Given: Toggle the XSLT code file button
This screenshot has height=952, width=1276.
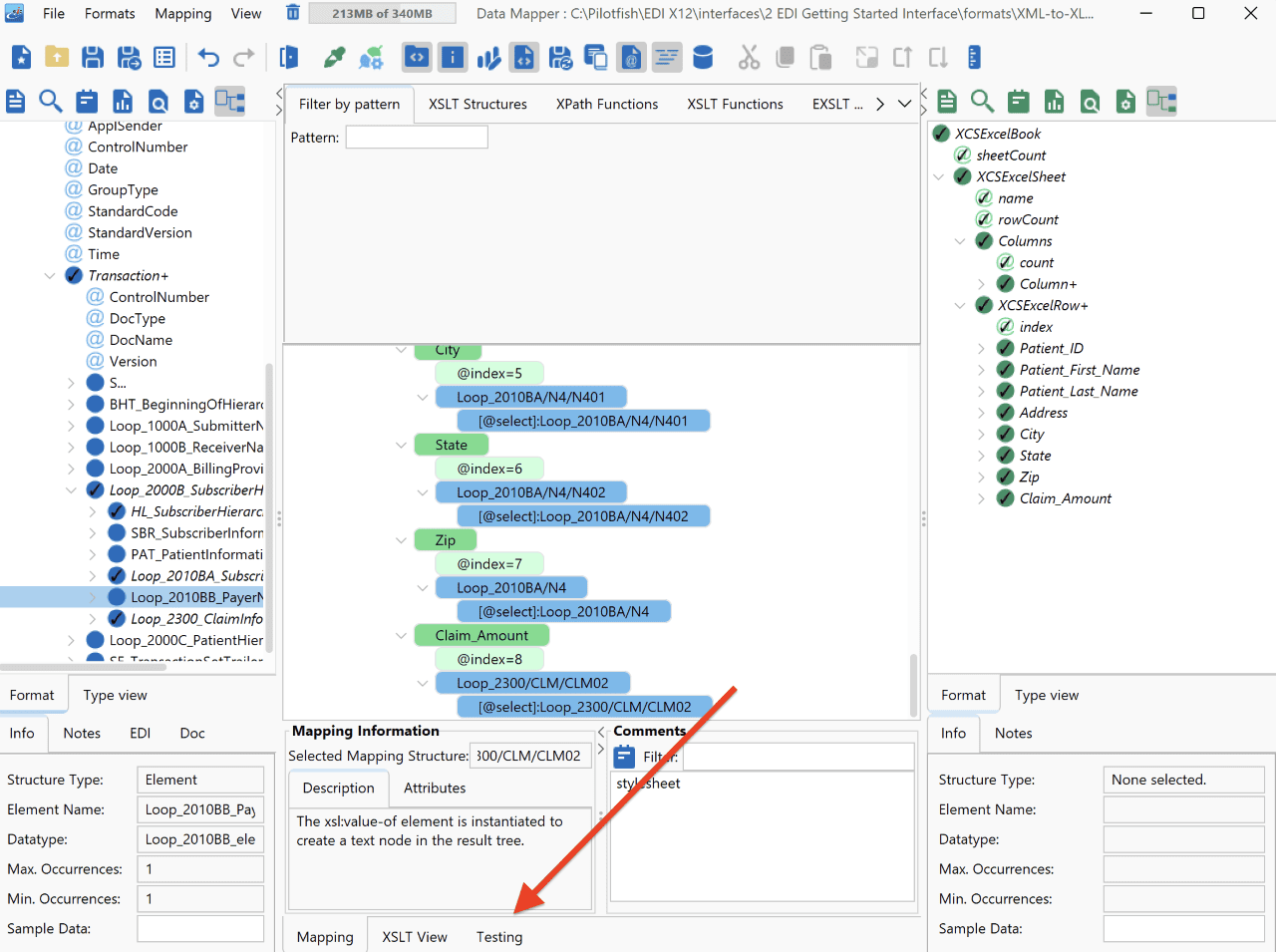Looking at the screenshot, I should pyautogui.click(x=524, y=58).
